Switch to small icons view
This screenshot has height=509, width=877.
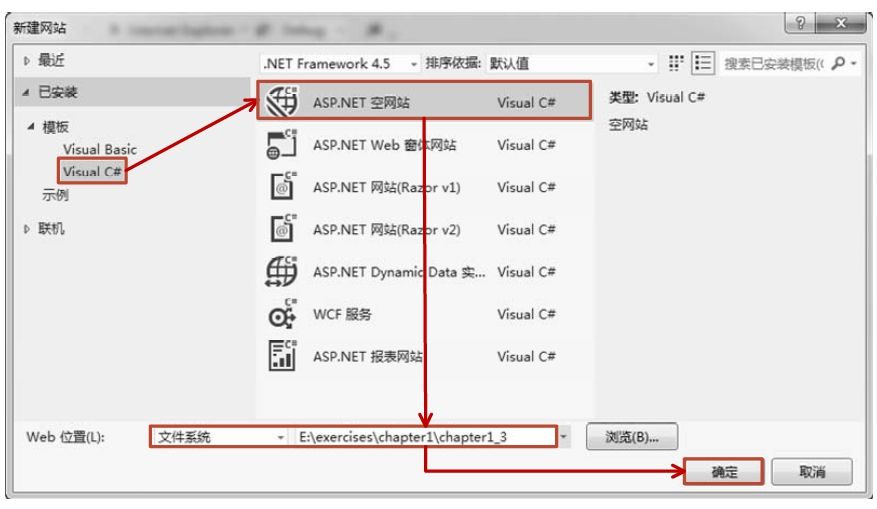click(676, 63)
